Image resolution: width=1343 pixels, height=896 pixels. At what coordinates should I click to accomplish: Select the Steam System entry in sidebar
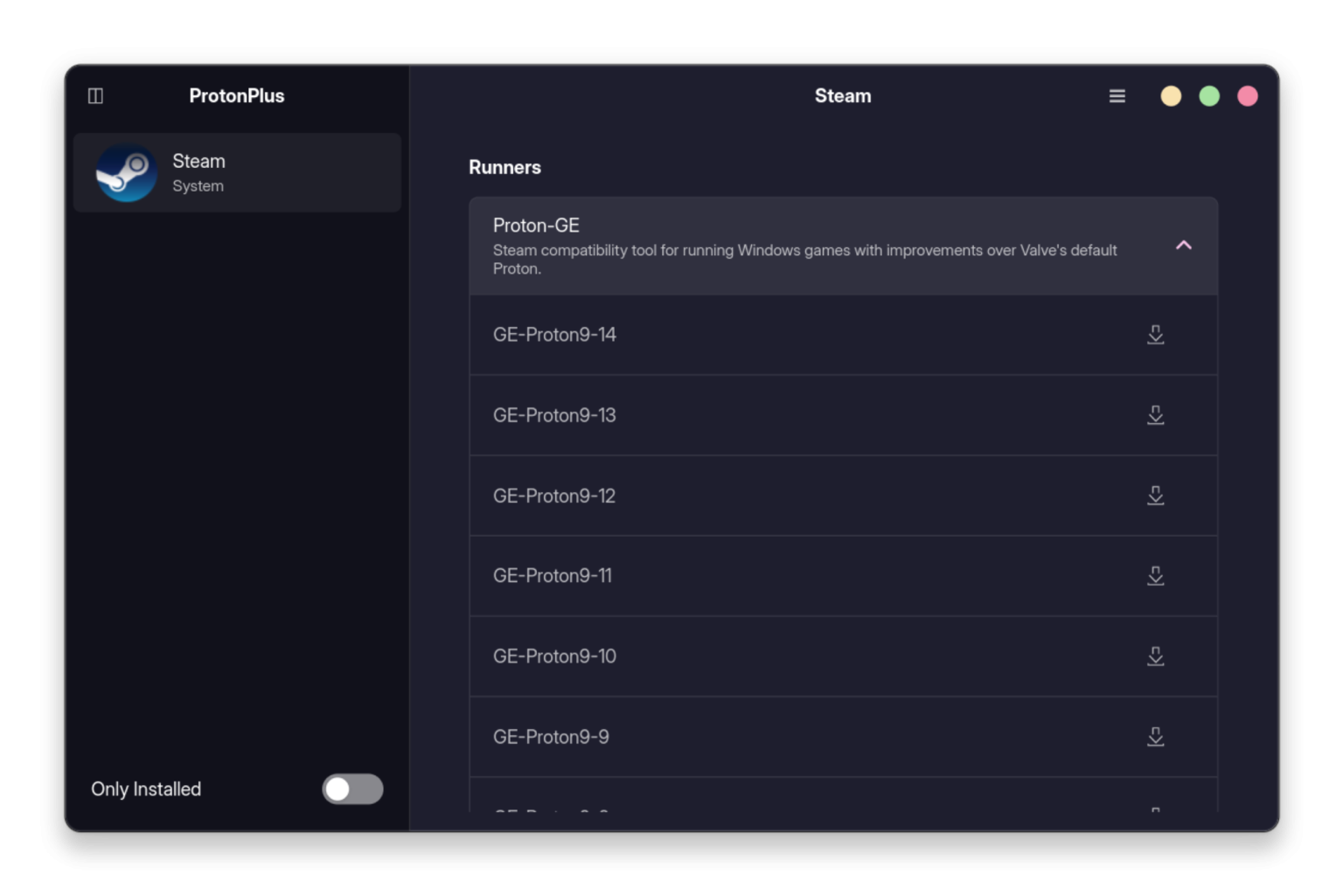click(237, 172)
